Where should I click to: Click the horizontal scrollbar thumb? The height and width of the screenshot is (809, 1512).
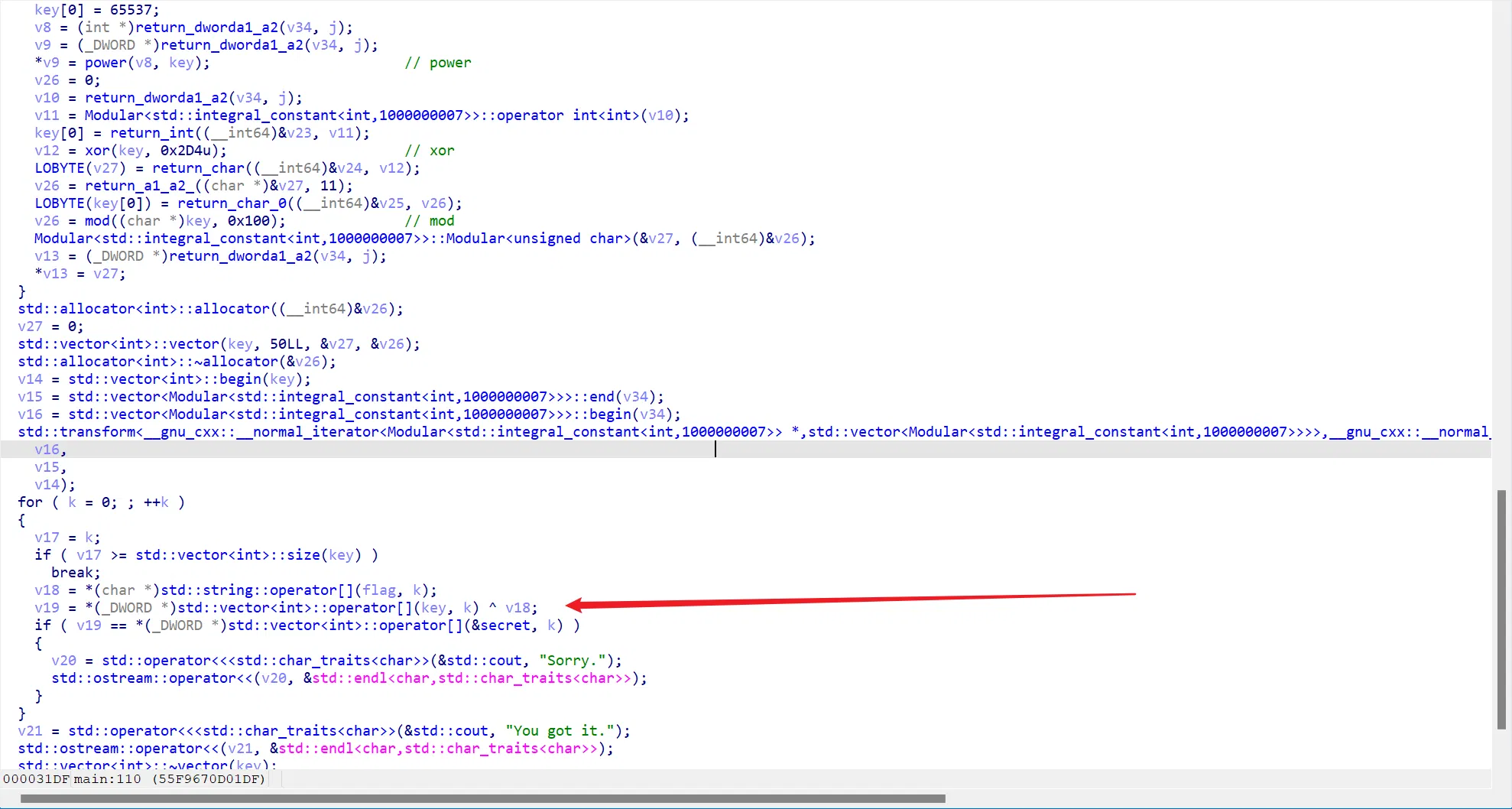[482, 798]
